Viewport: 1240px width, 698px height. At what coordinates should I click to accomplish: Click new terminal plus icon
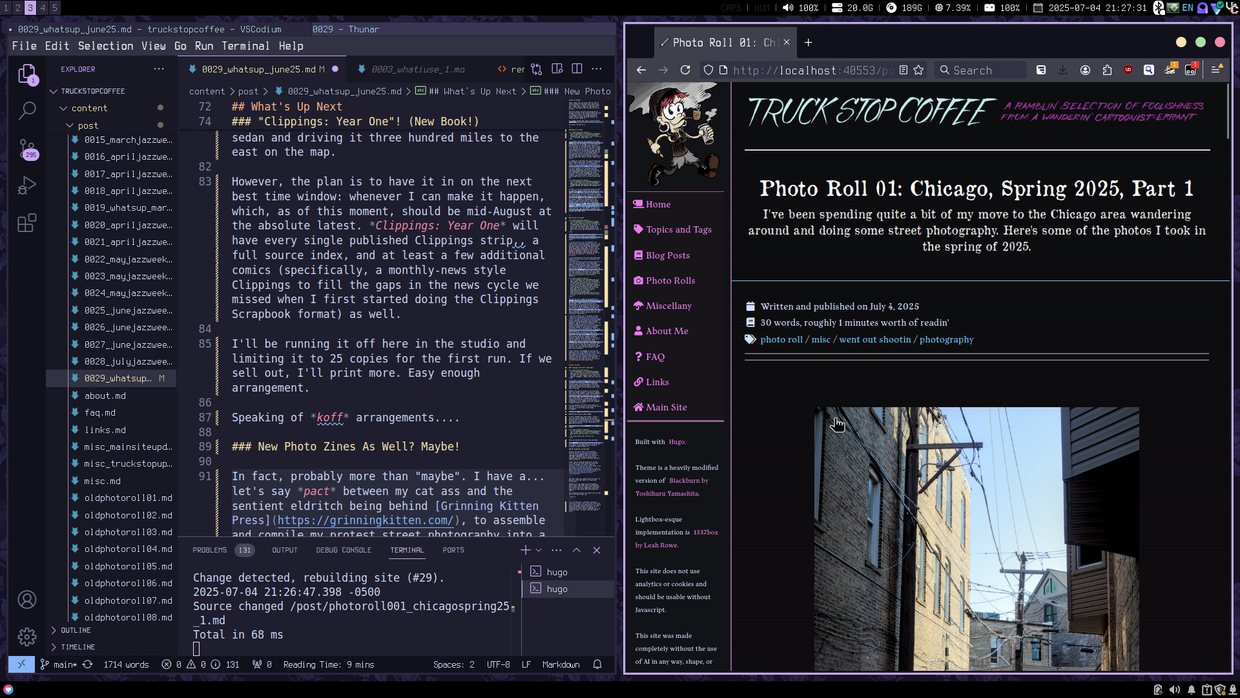pyautogui.click(x=525, y=550)
